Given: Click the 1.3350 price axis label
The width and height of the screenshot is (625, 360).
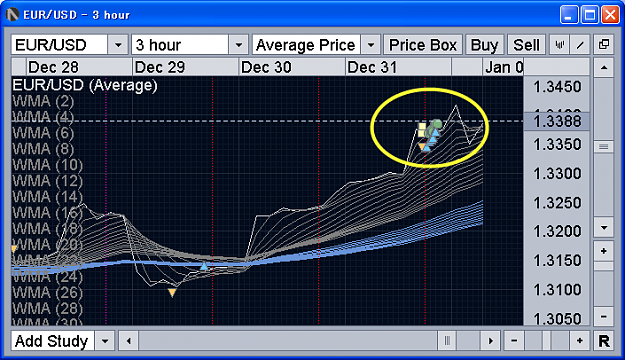Looking at the screenshot, I should click(x=557, y=144).
